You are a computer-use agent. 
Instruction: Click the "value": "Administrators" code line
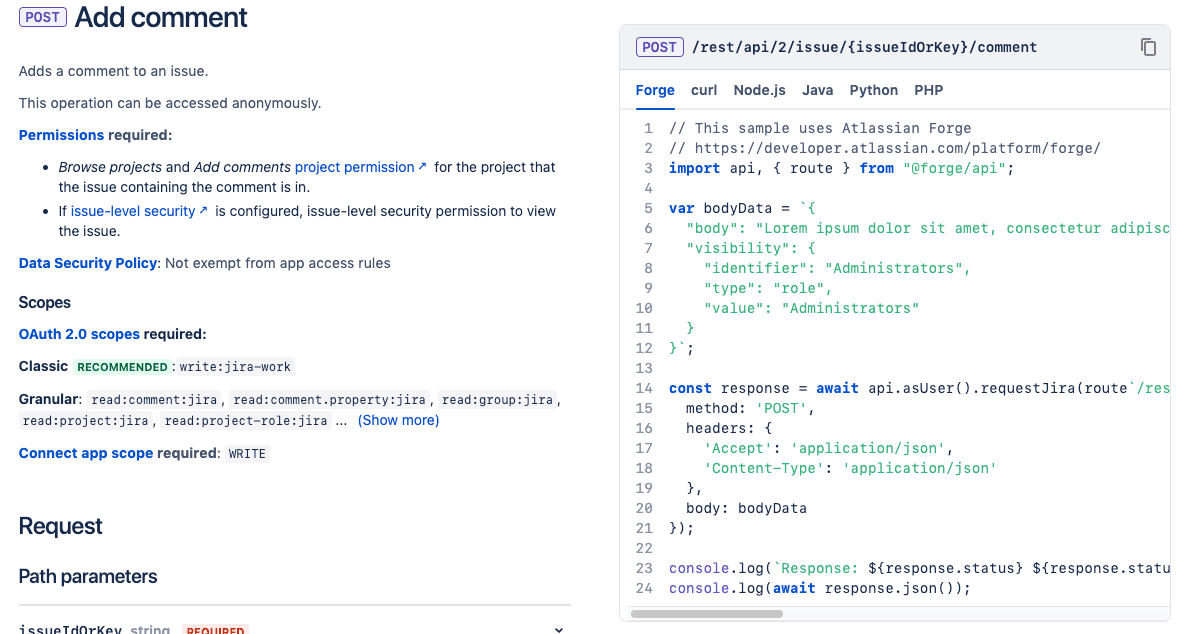click(x=811, y=308)
